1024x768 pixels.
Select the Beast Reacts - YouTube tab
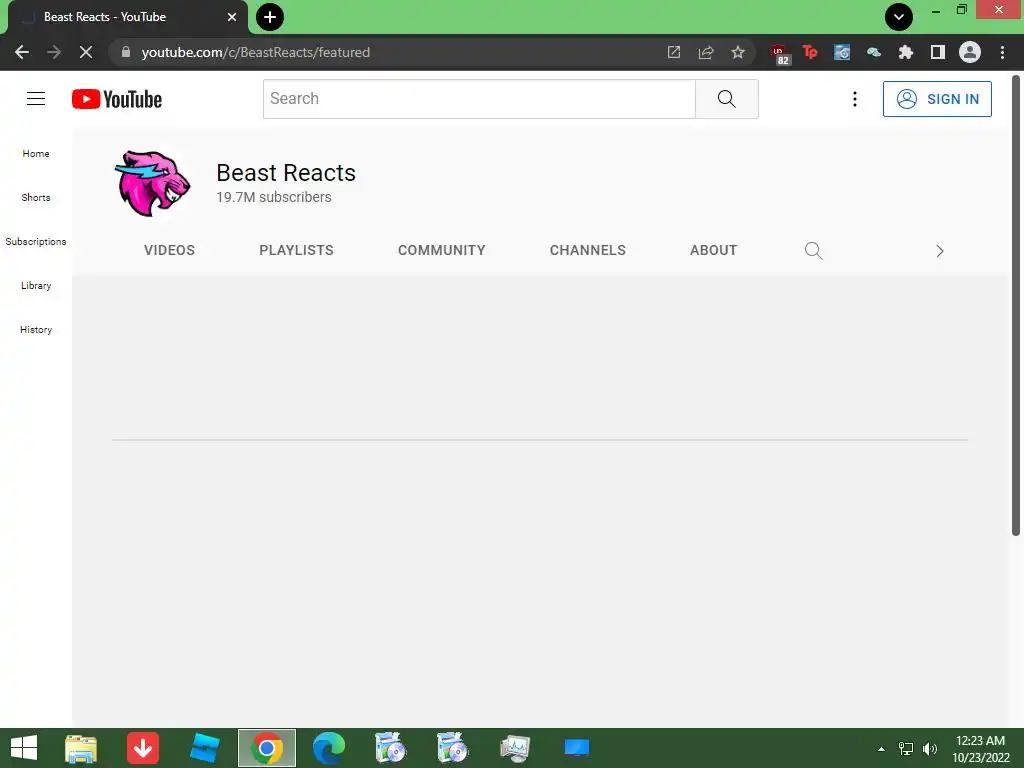point(127,18)
